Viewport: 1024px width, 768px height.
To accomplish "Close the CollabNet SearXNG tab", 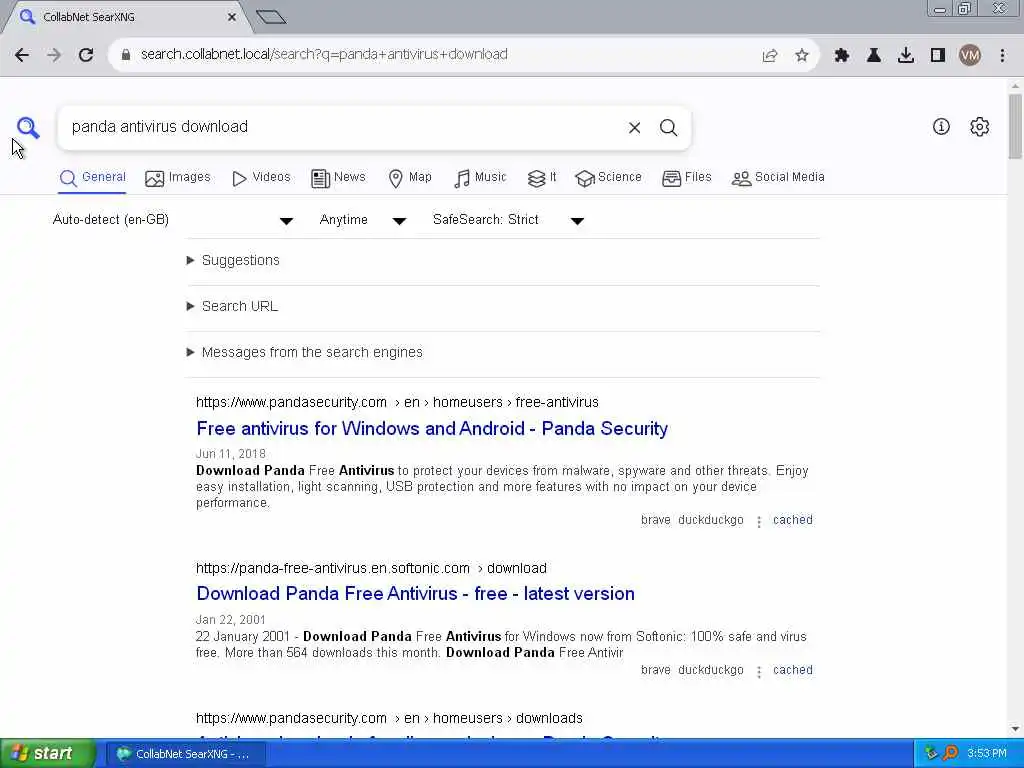I will 232,17.
